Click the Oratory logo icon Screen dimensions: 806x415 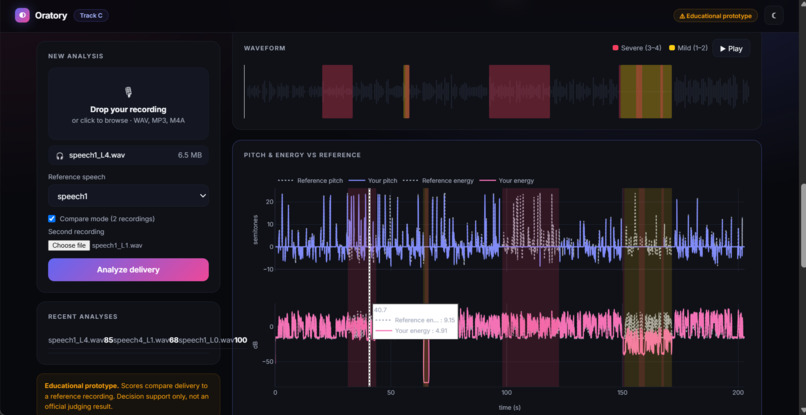tap(22, 15)
